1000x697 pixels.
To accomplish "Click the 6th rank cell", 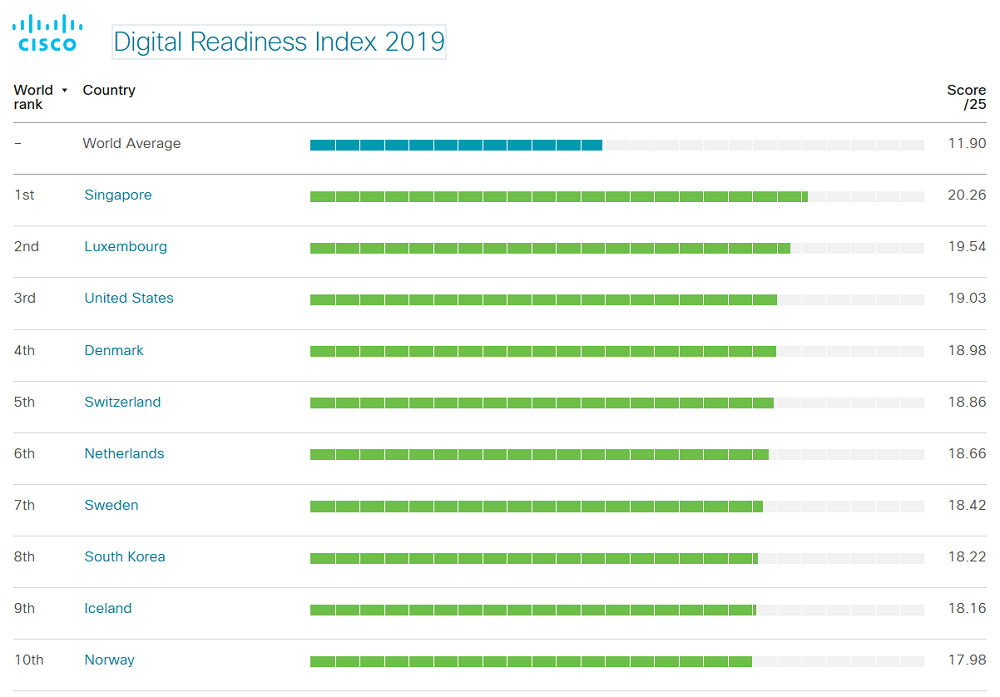I will pos(24,454).
